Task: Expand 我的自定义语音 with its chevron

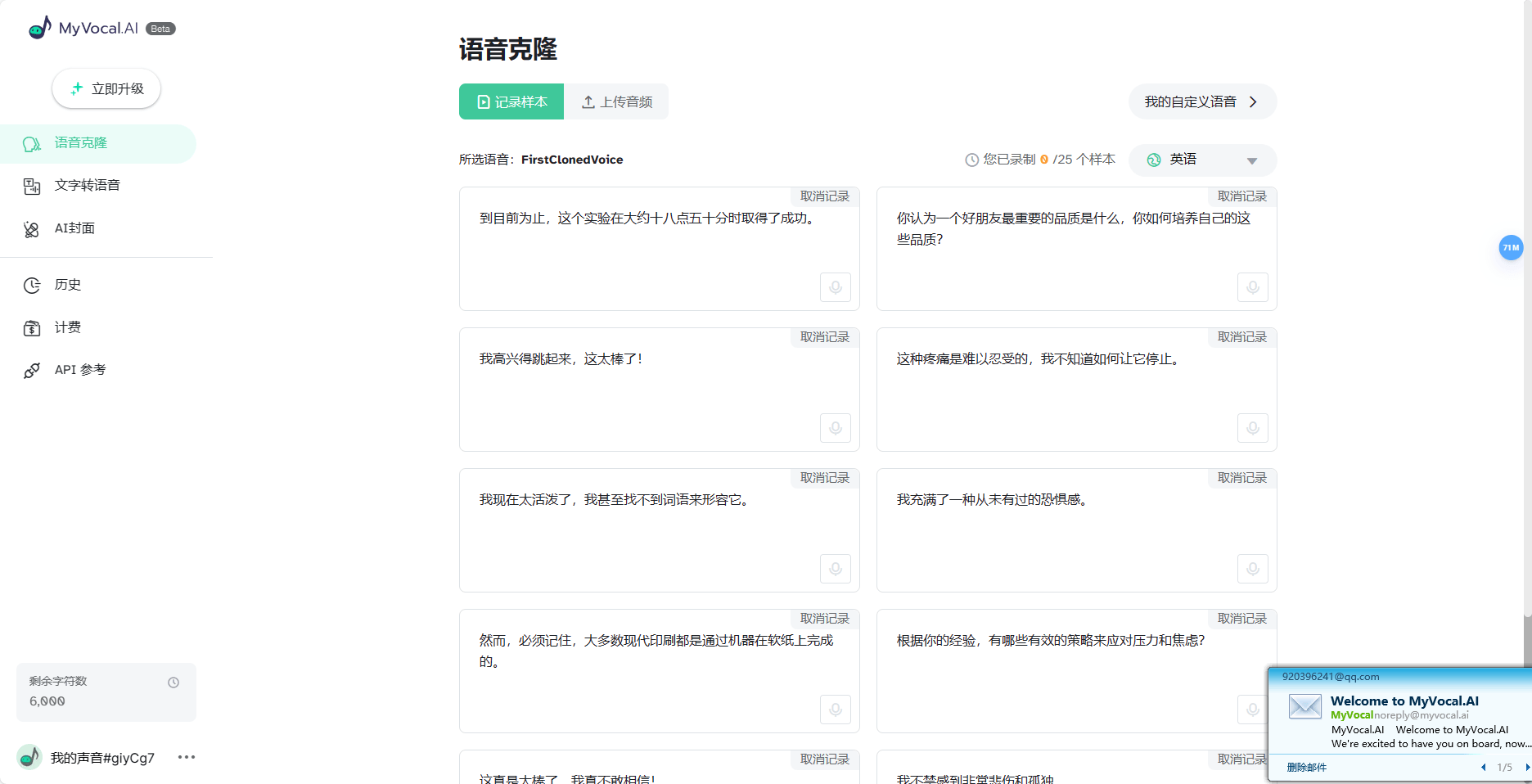Action: 1253,101
